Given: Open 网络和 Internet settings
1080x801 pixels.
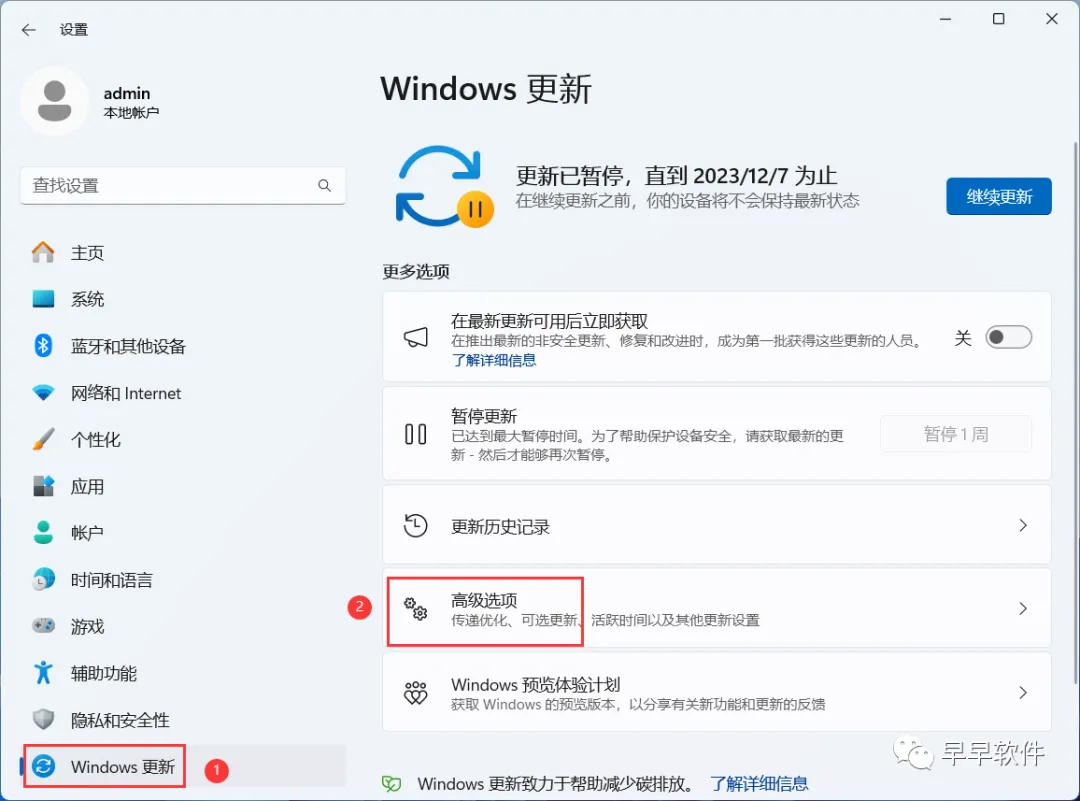Looking at the screenshot, I should click(183, 393).
